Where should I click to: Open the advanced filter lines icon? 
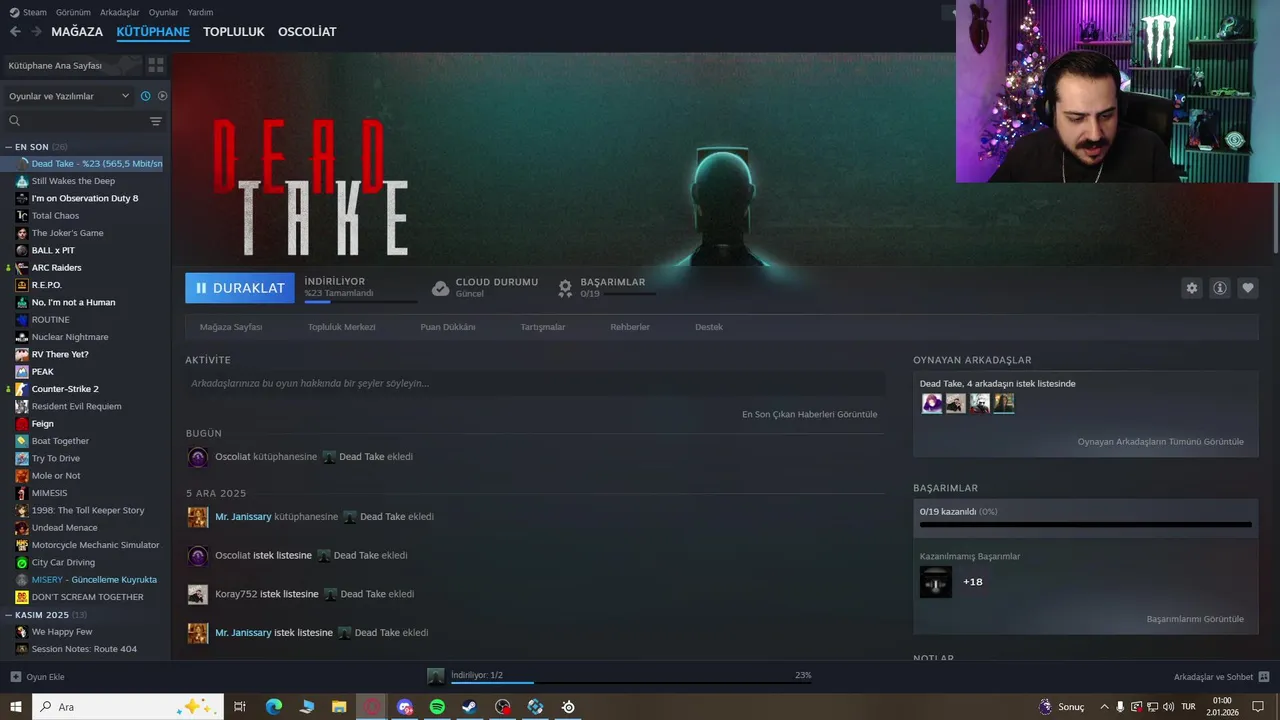156,121
